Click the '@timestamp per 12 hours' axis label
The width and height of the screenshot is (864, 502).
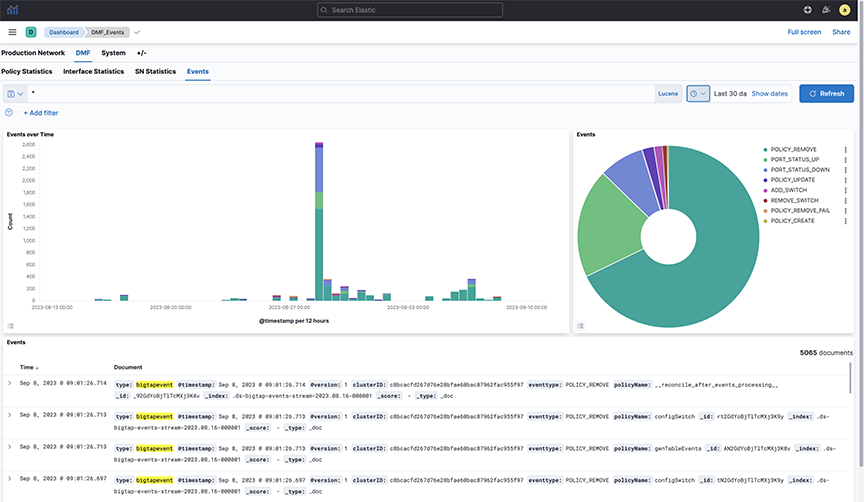[294, 321]
